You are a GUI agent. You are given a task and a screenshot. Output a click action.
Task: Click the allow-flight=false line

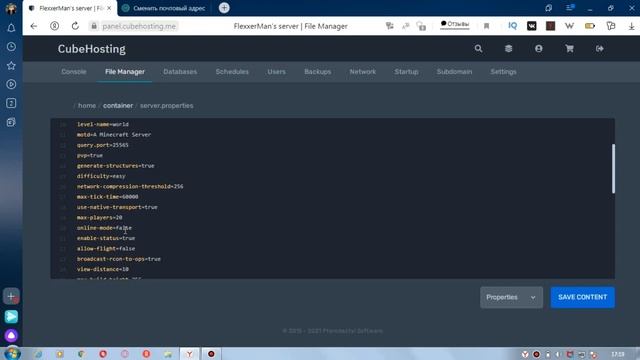[x=106, y=249]
